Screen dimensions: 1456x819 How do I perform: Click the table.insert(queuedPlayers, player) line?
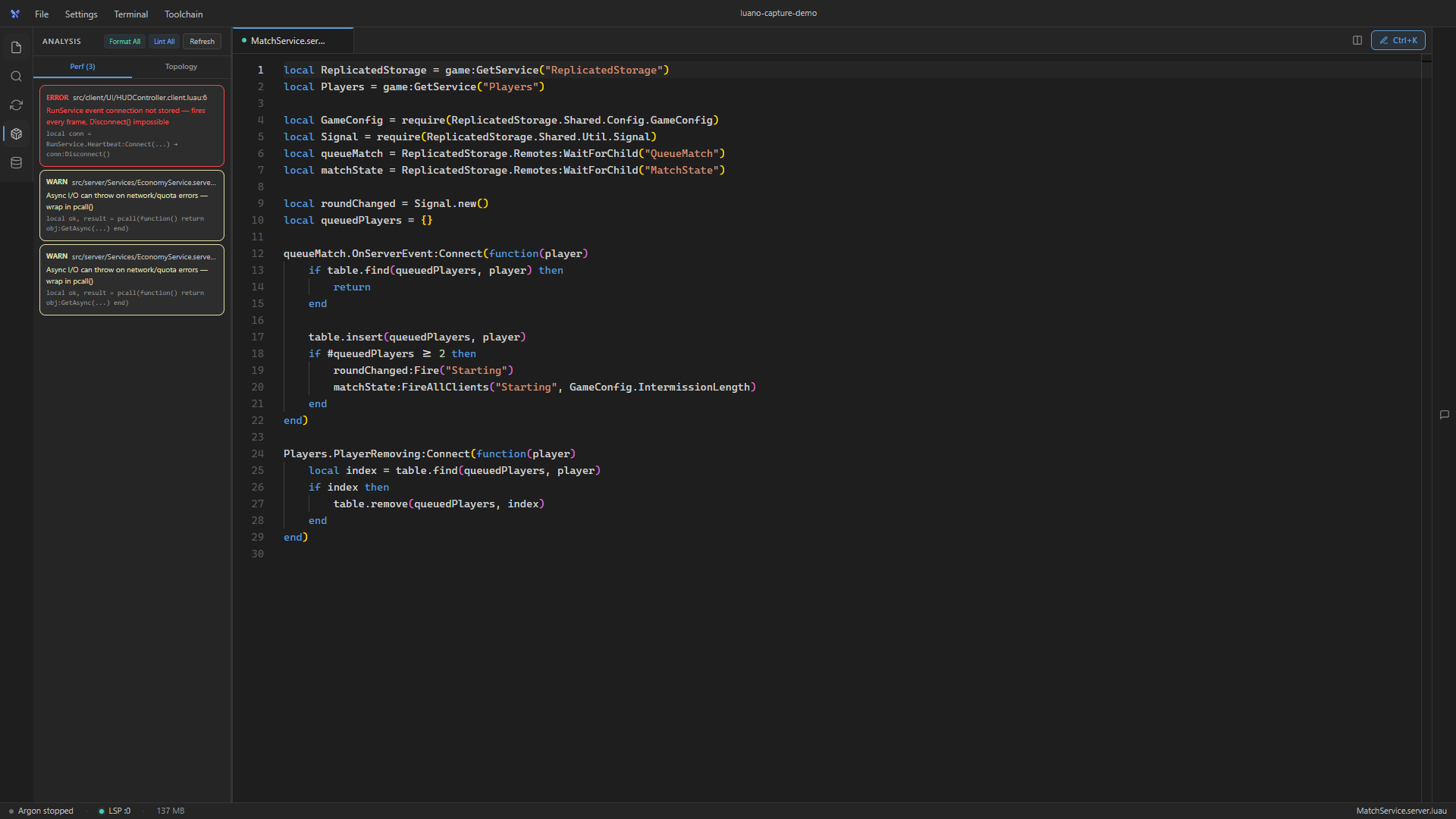click(x=417, y=337)
